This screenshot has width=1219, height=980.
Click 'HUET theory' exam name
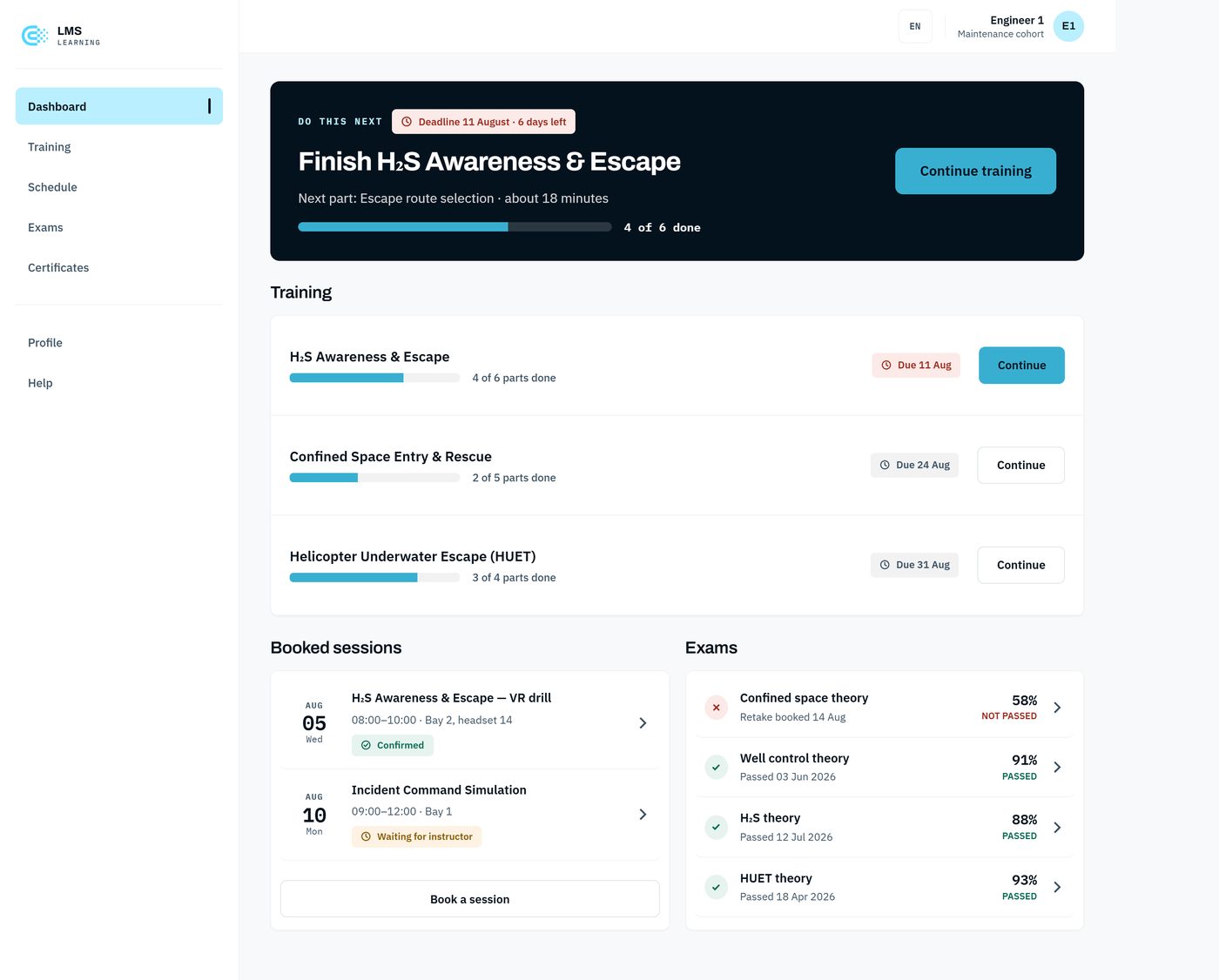click(776, 878)
